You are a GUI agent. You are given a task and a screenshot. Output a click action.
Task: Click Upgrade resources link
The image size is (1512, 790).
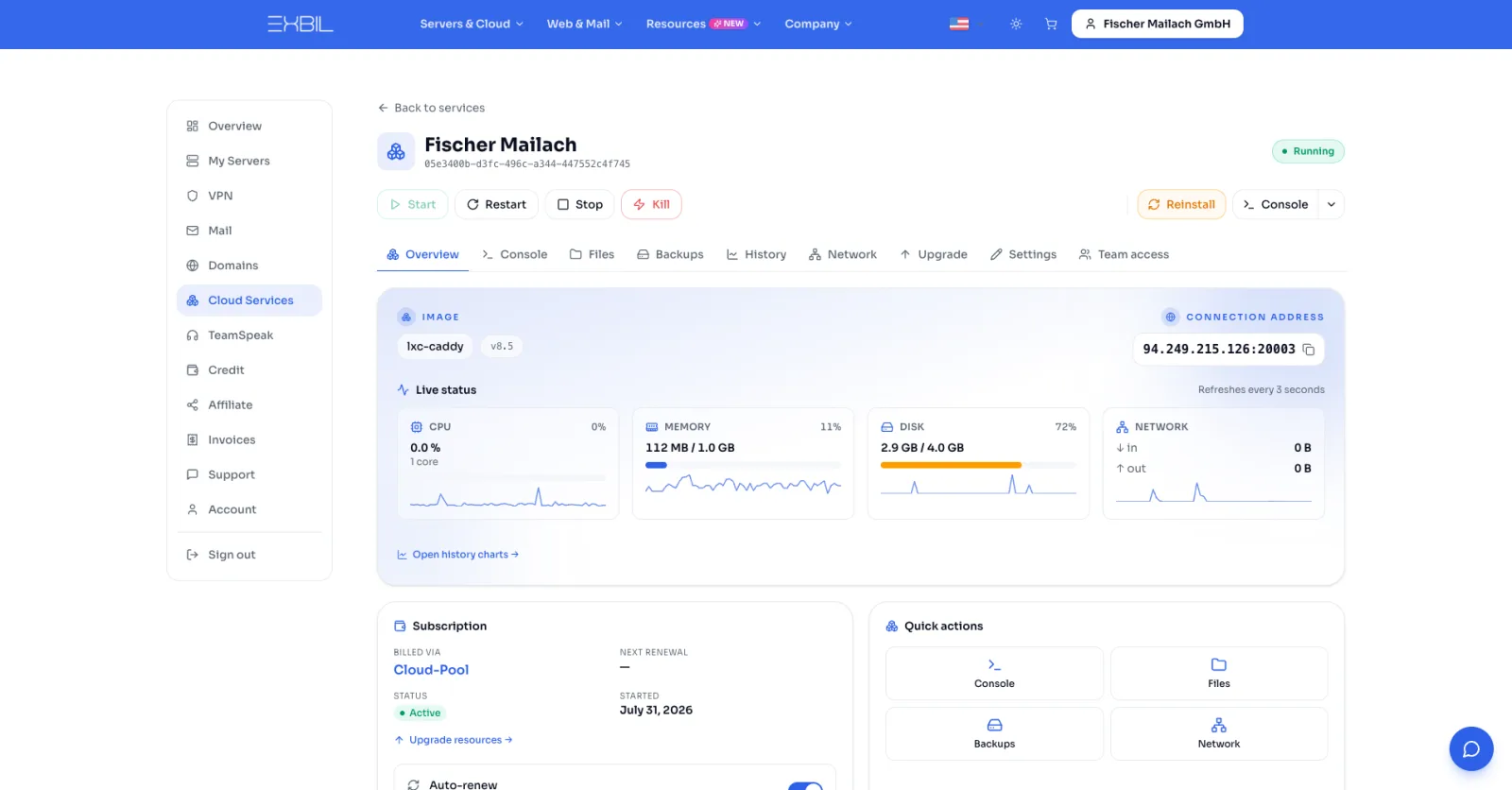pyautogui.click(x=454, y=740)
